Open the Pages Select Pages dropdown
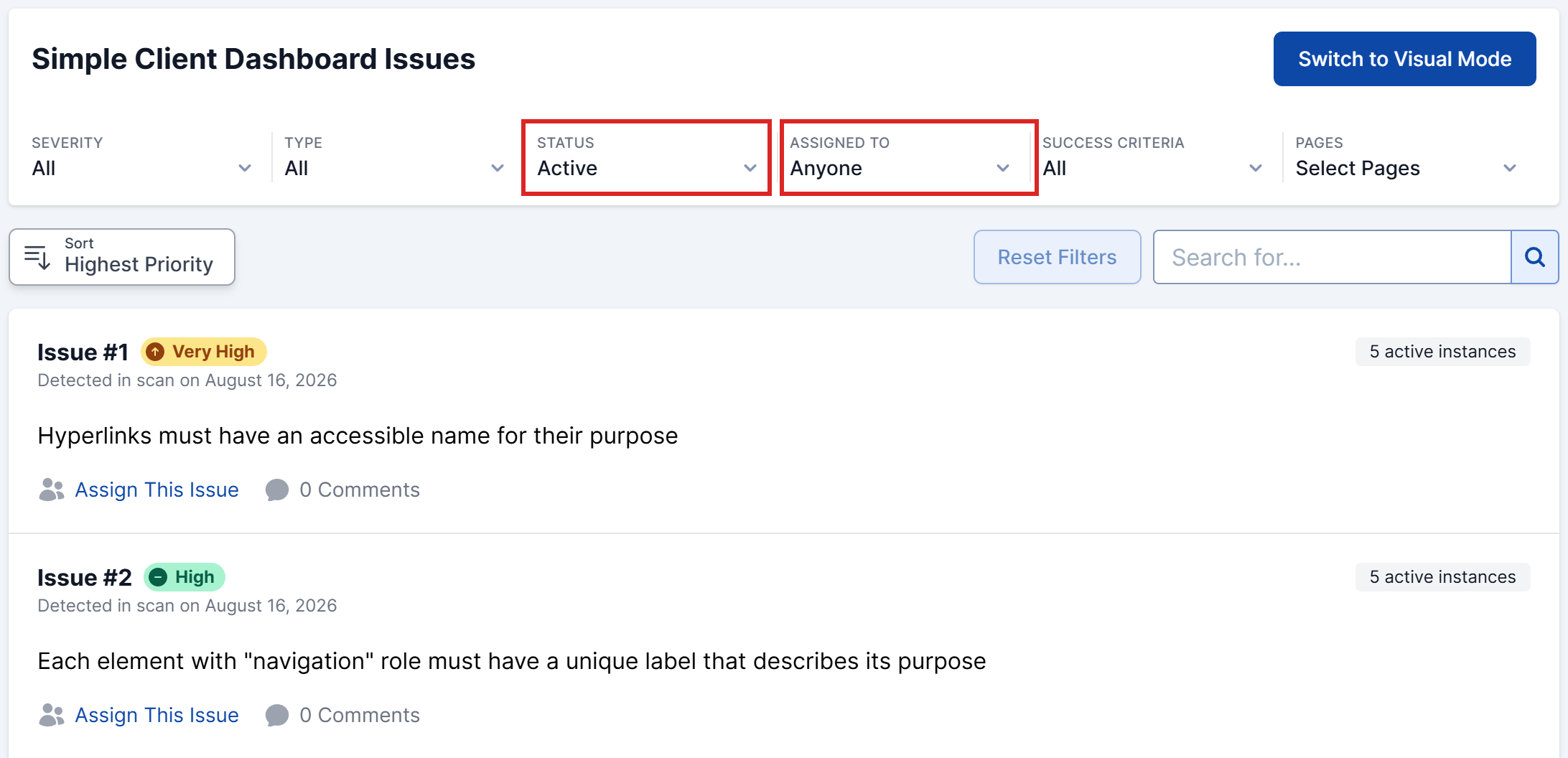This screenshot has height=758, width=1568. coord(1406,157)
